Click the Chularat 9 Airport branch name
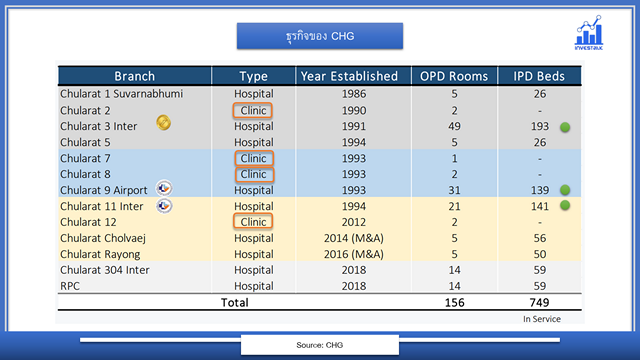640x360 pixels. (104, 190)
